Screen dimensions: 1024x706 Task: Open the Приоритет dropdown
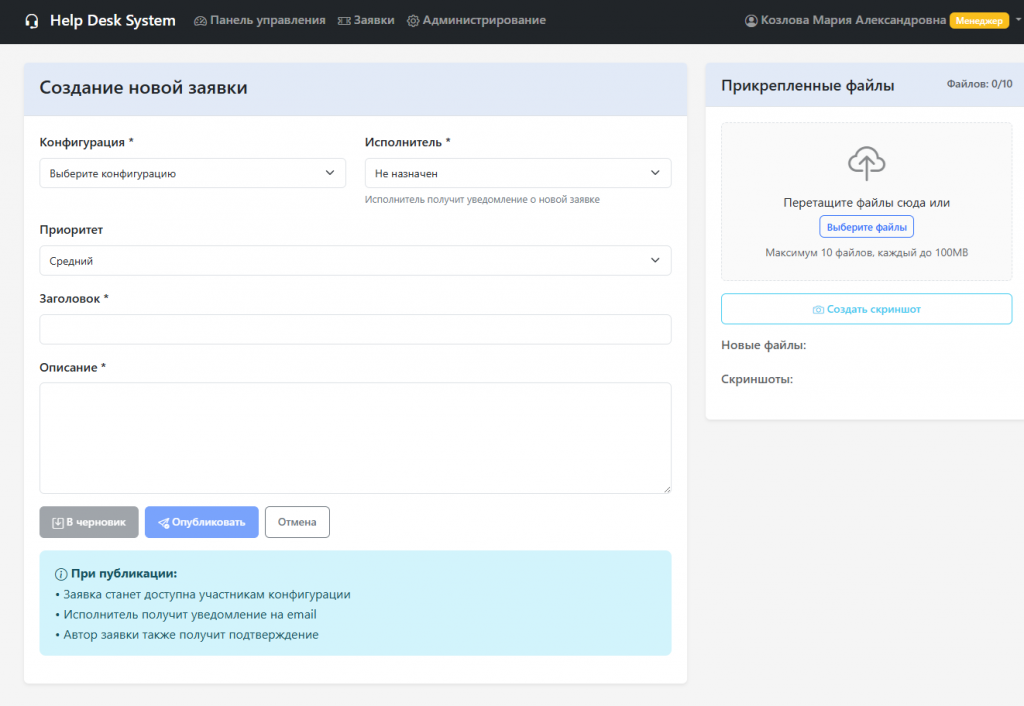[x=355, y=261]
